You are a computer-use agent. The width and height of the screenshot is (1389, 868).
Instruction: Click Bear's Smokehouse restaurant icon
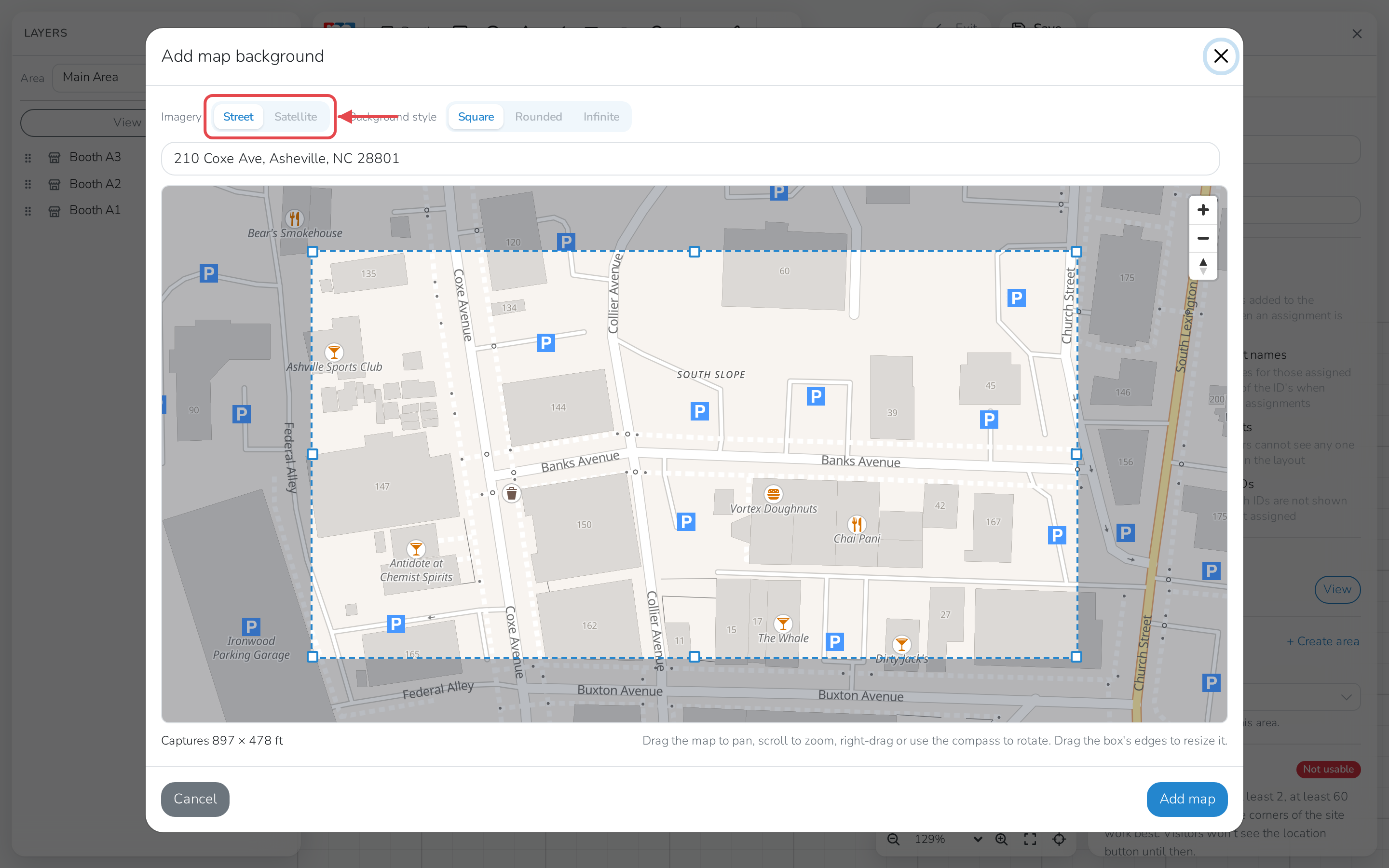[x=295, y=219]
